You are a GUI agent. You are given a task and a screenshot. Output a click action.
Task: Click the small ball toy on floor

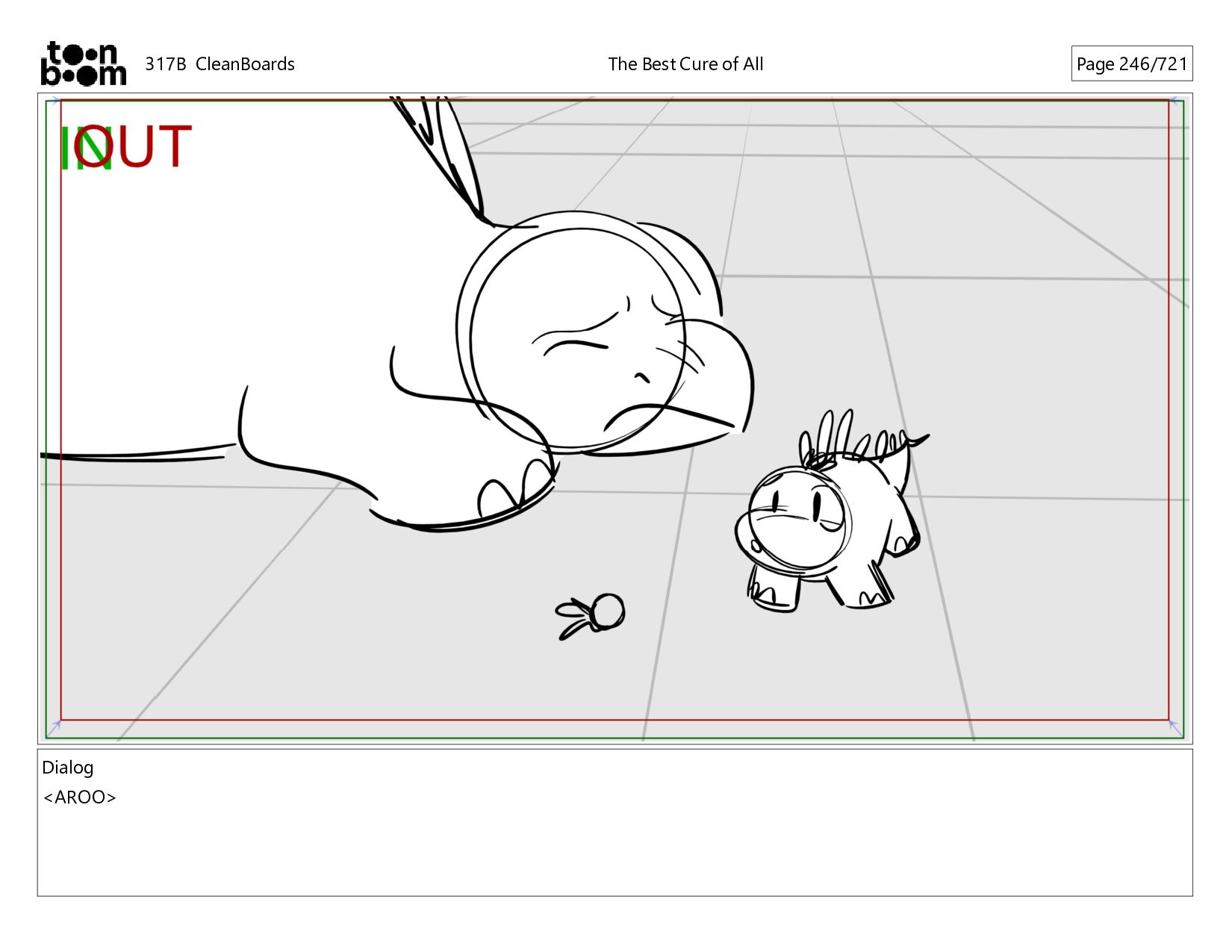[591, 617]
